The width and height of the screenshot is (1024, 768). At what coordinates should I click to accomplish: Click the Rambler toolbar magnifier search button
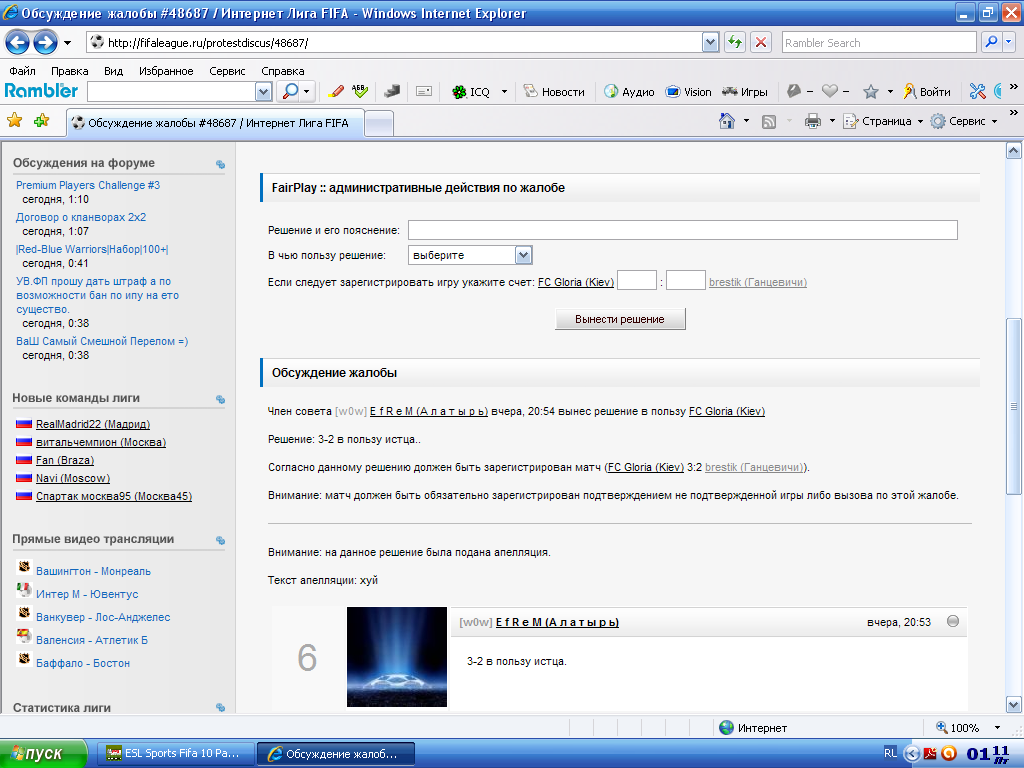tap(290, 91)
